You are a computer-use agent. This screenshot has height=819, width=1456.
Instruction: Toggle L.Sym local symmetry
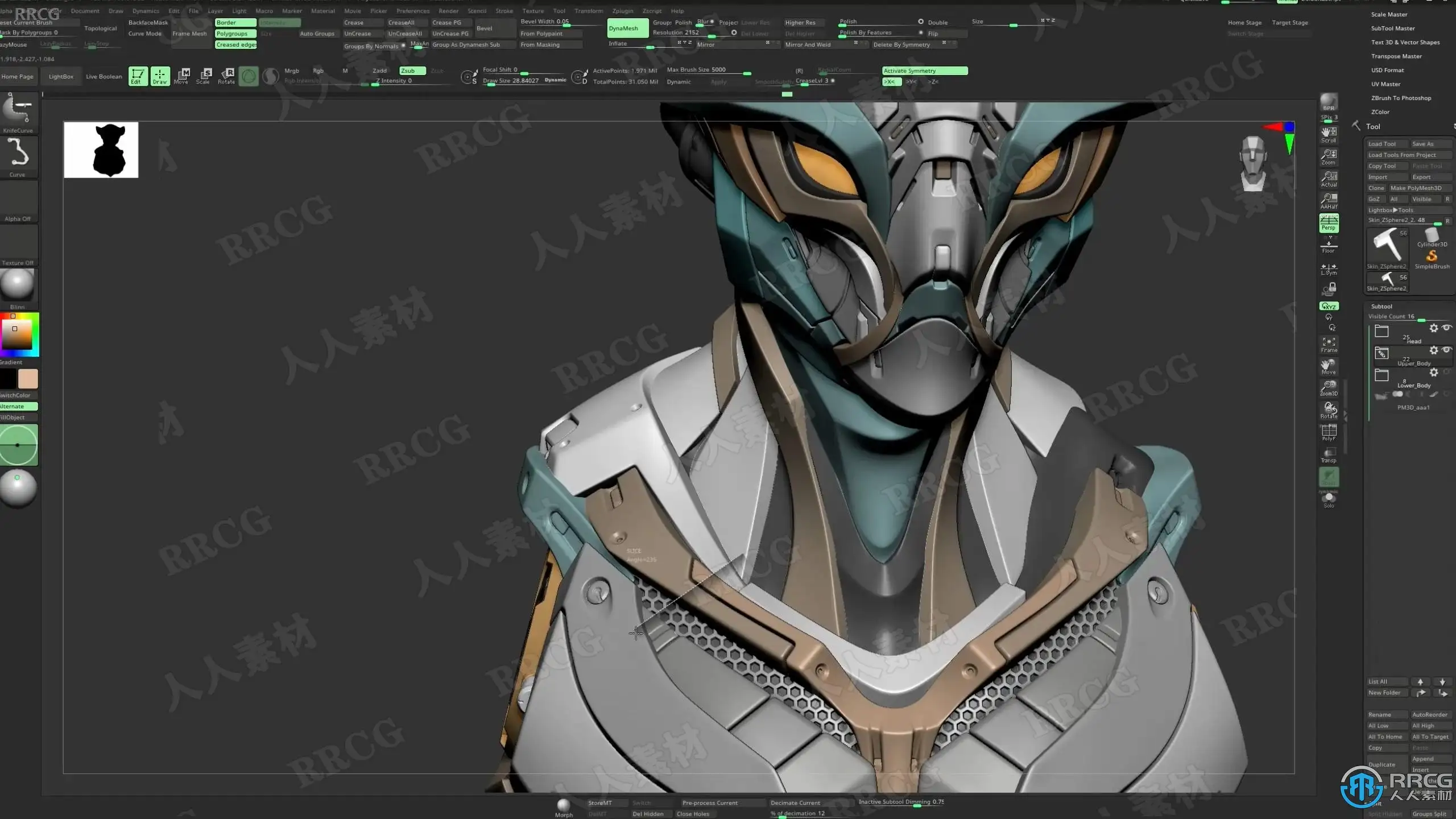click(x=1329, y=268)
